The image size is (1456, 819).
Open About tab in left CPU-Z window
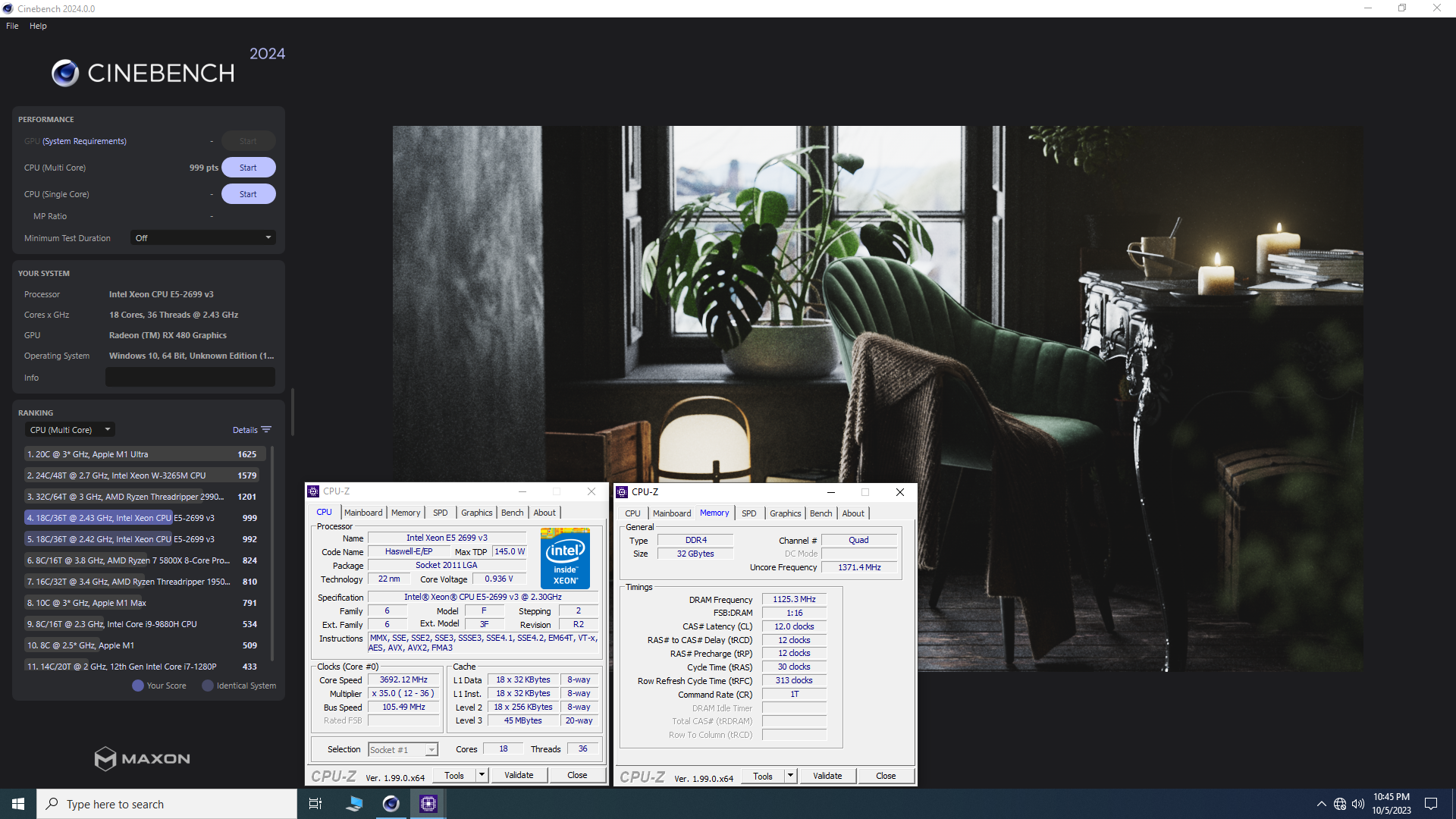coord(544,513)
